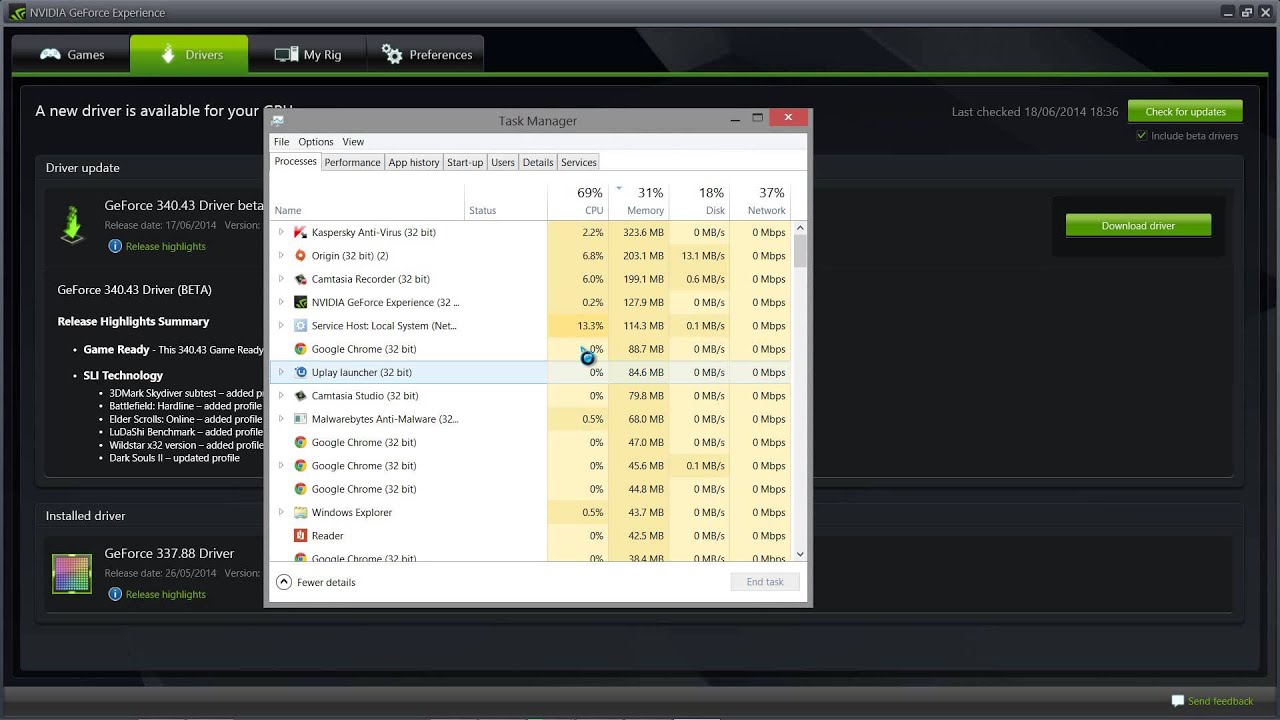
Task: Click the Send feedback link
Action: (x=1220, y=701)
